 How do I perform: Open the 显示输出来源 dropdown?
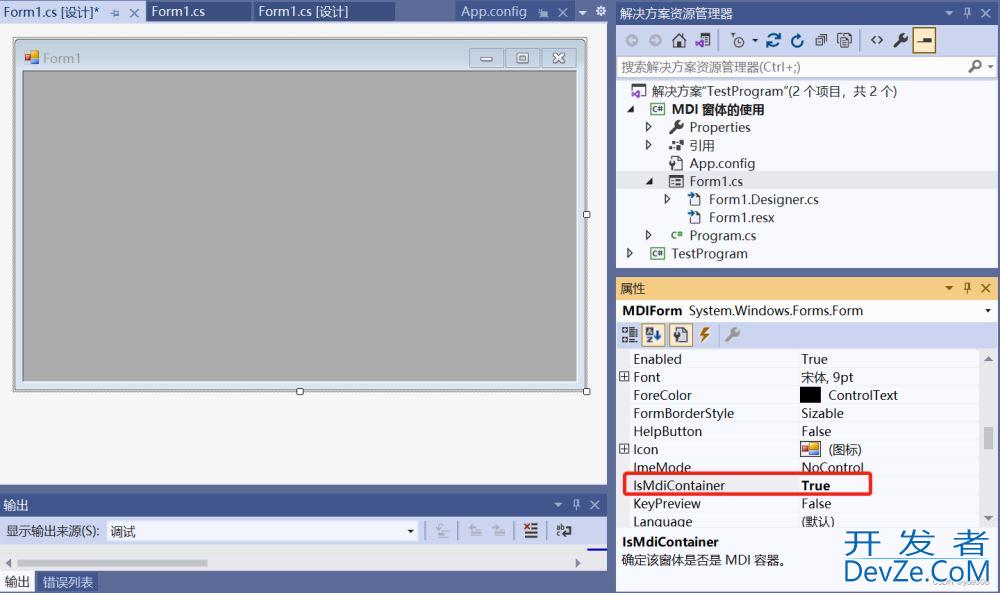click(x=410, y=531)
